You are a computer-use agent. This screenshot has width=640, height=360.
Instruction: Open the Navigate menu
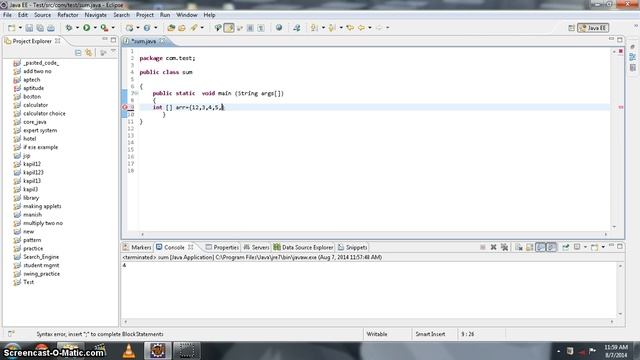pyautogui.click(x=96, y=15)
